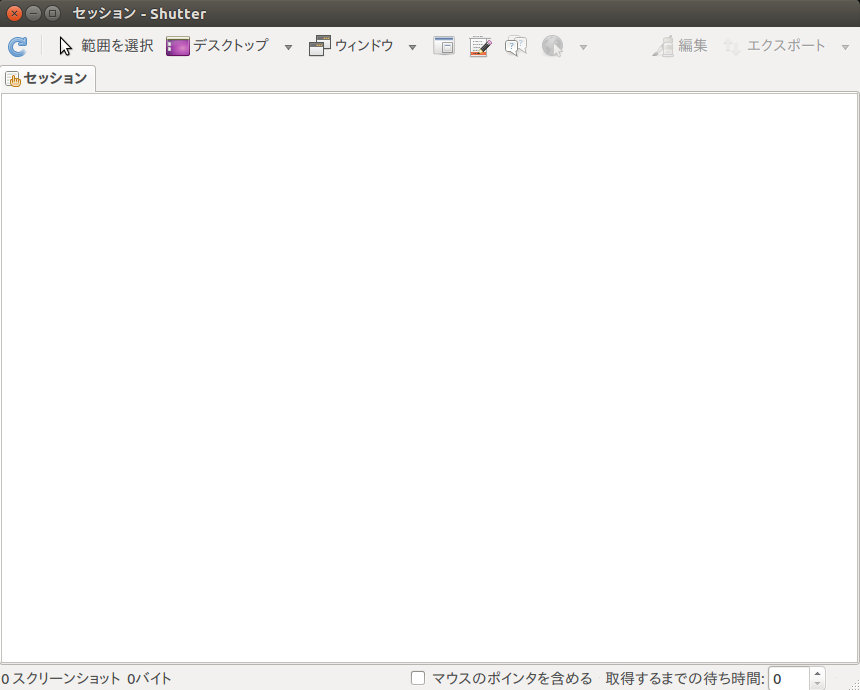Enable マウスのポインタを含める checkbox
Viewport: 860px width, 690px height.
pos(418,678)
